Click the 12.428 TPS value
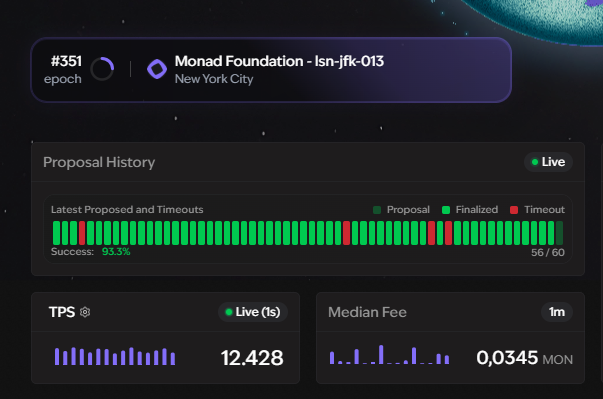Screen dimensions: 603x399 pyautogui.click(x=252, y=358)
